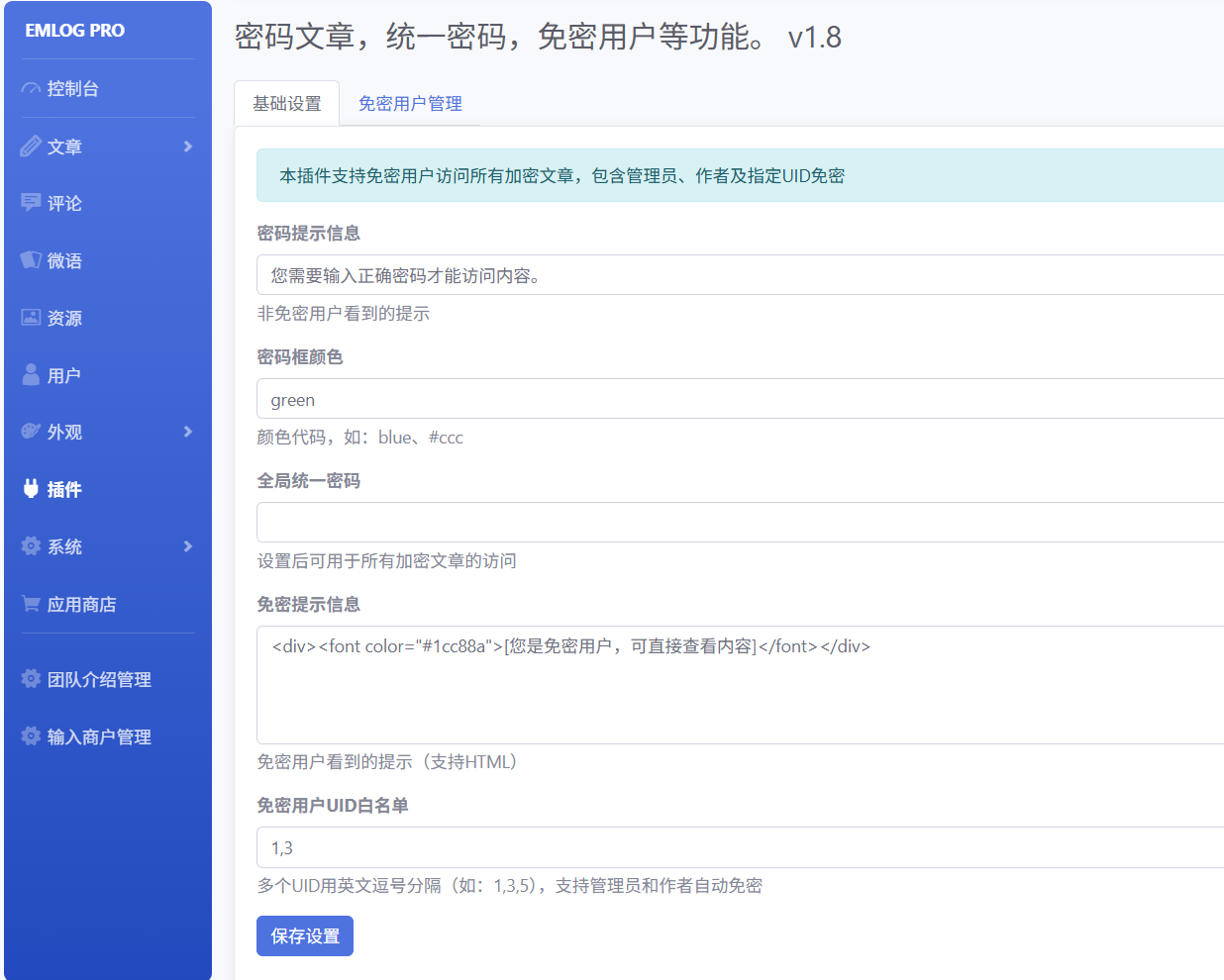Viewport: 1224px width, 980px height.
Task: Select the 基础设置 tab
Action: click(x=286, y=104)
